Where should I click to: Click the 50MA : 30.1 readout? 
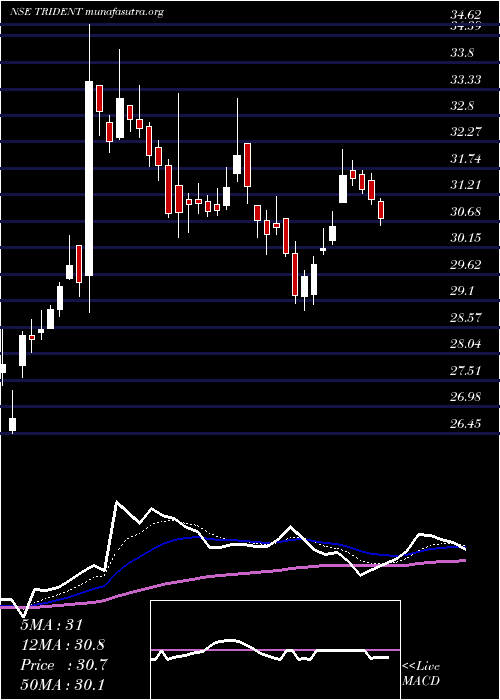click(62, 684)
